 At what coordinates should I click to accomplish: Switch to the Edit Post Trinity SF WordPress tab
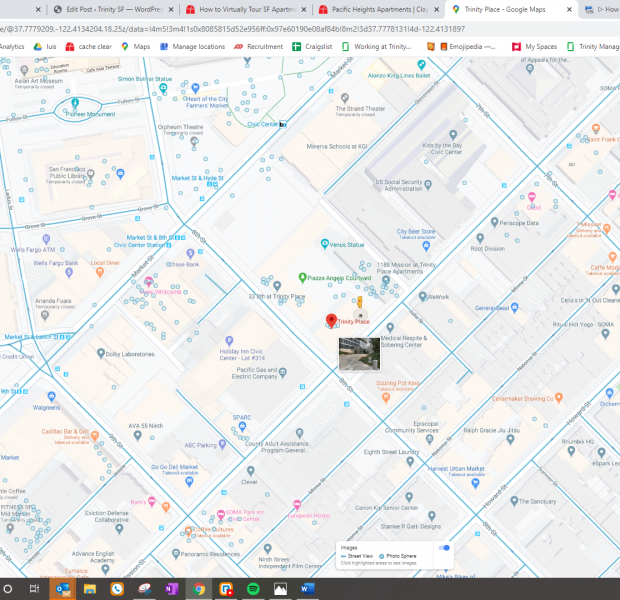pos(114,9)
